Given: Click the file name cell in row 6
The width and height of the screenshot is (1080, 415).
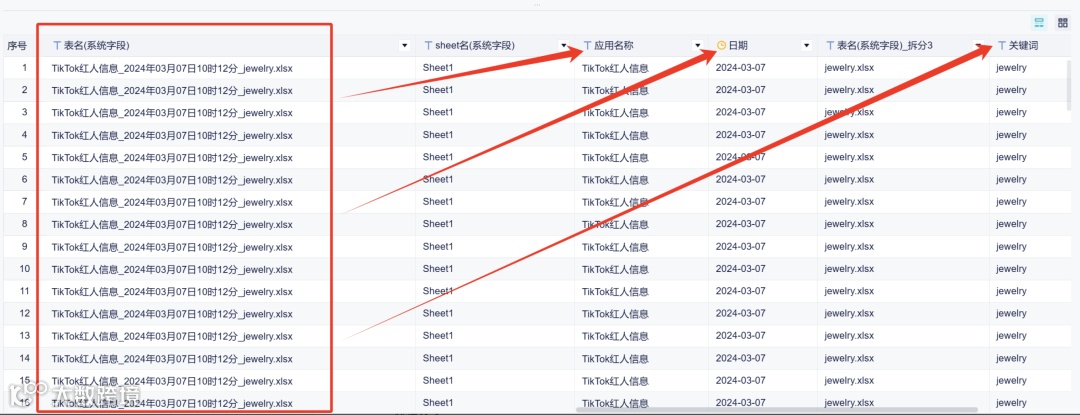Looking at the screenshot, I should pos(172,180).
